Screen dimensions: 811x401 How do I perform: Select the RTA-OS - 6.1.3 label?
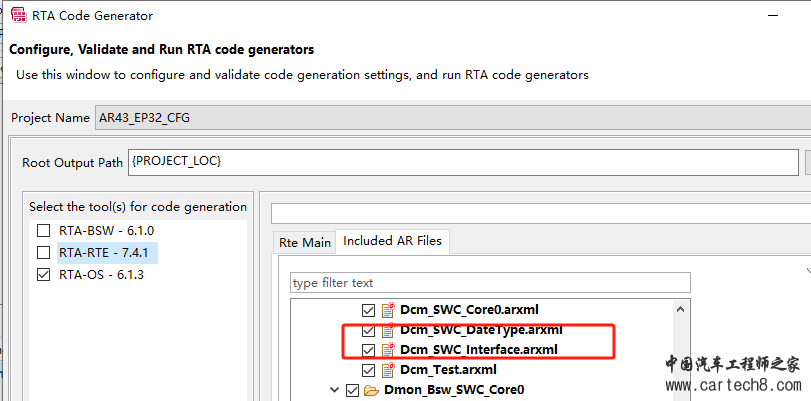pyautogui.click(x=101, y=275)
